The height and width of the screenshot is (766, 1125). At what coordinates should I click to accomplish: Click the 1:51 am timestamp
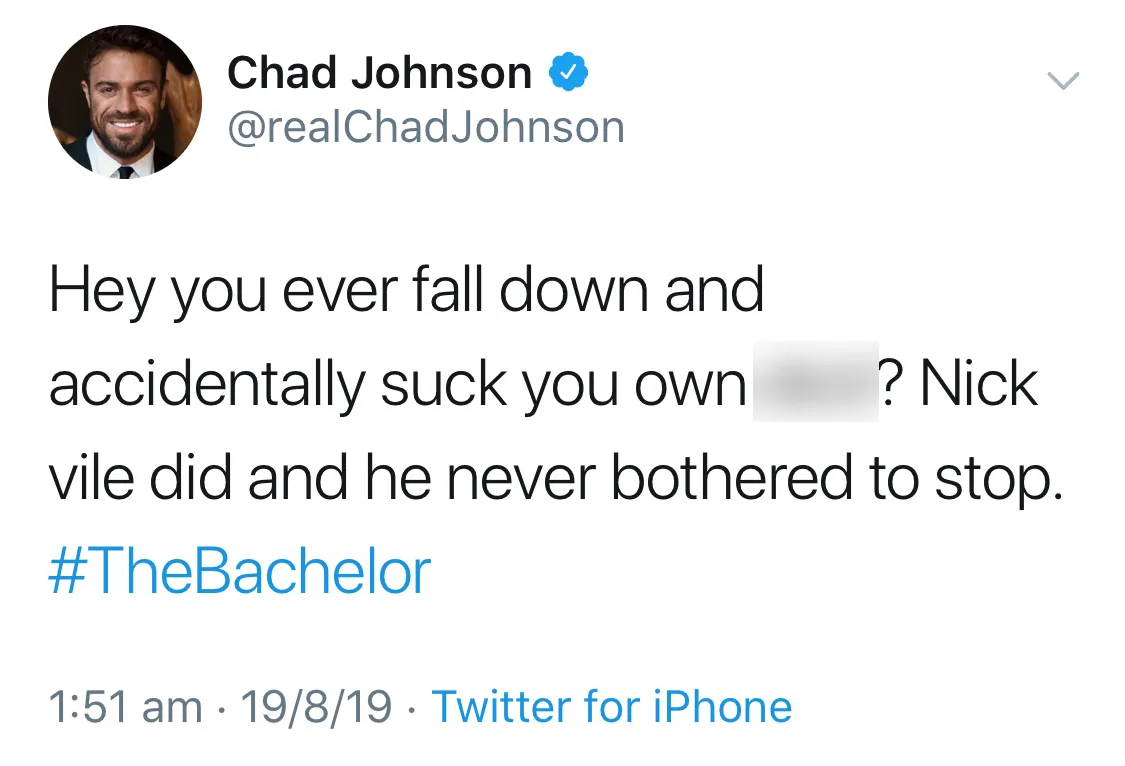coord(124,707)
